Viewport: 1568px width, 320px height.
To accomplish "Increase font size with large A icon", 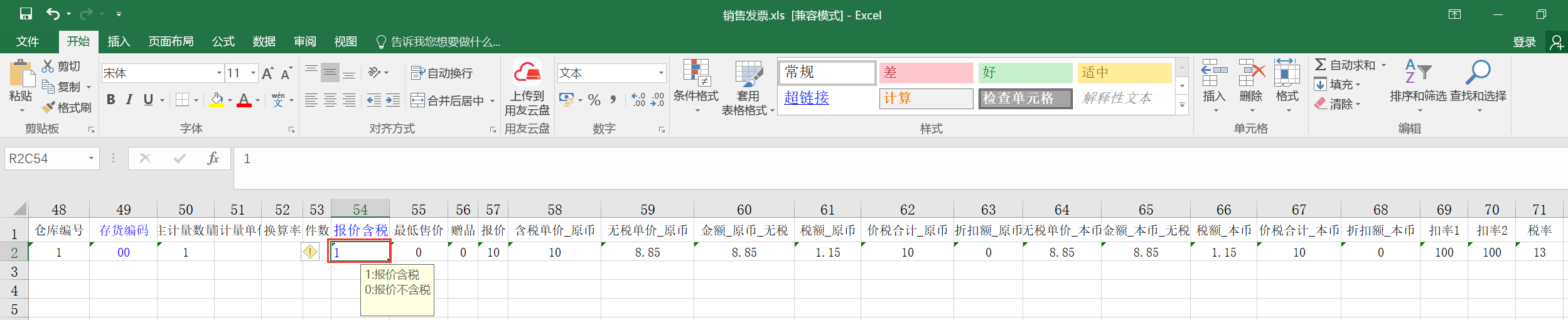I will pyautogui.click(x=267, y=73).
